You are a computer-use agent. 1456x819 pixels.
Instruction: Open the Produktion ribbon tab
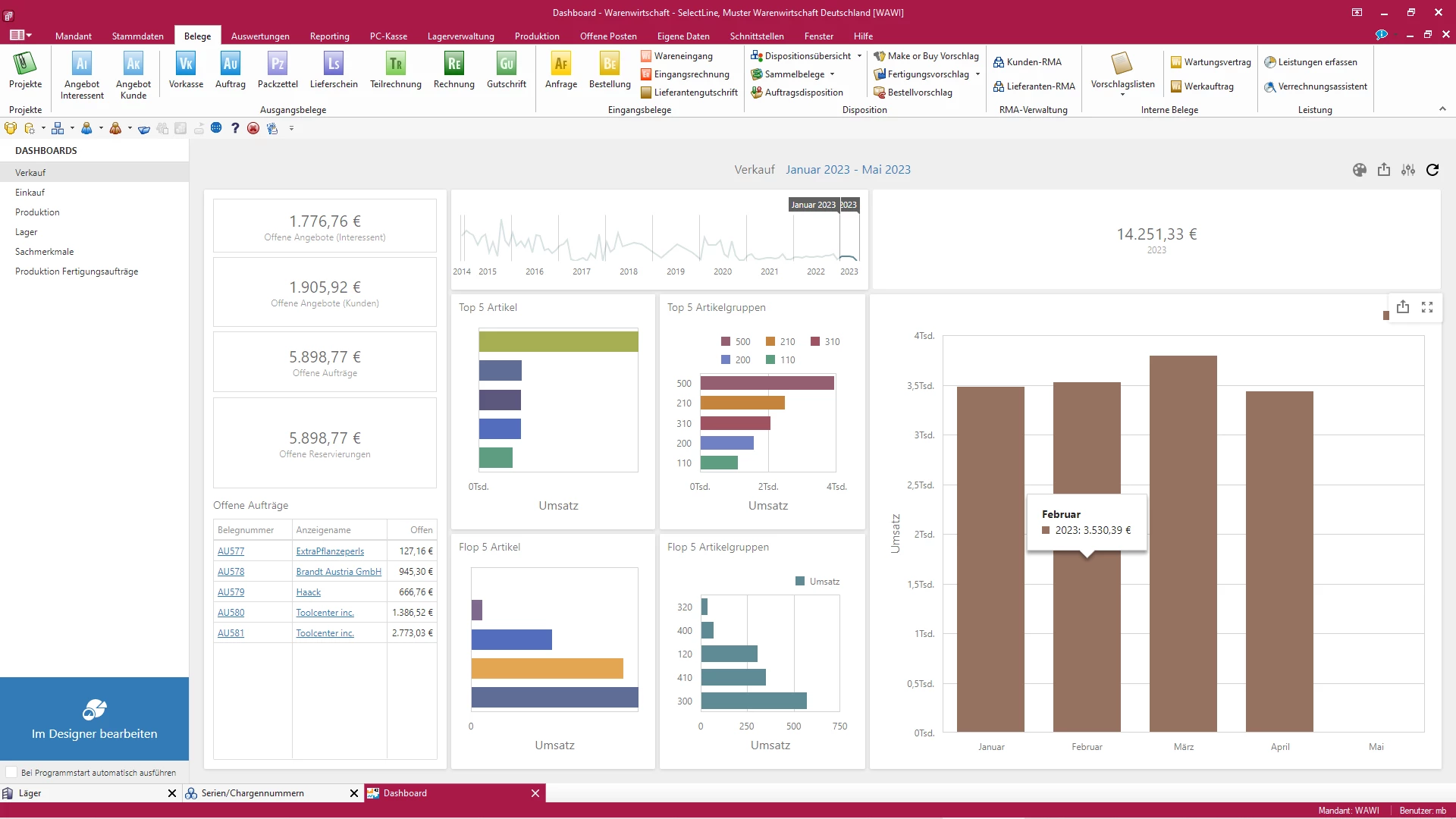point(537,36)
